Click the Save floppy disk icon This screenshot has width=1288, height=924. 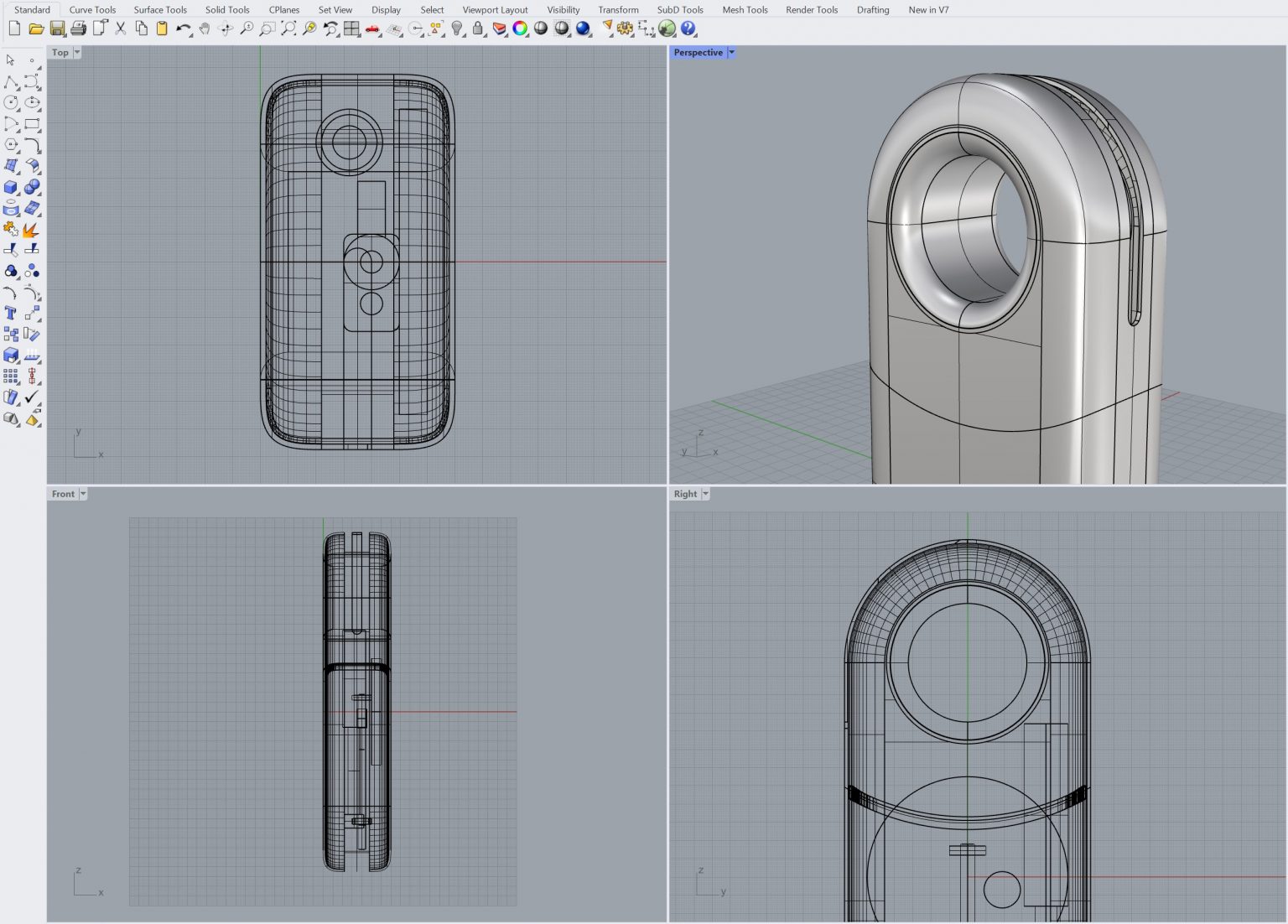point(57,29)
